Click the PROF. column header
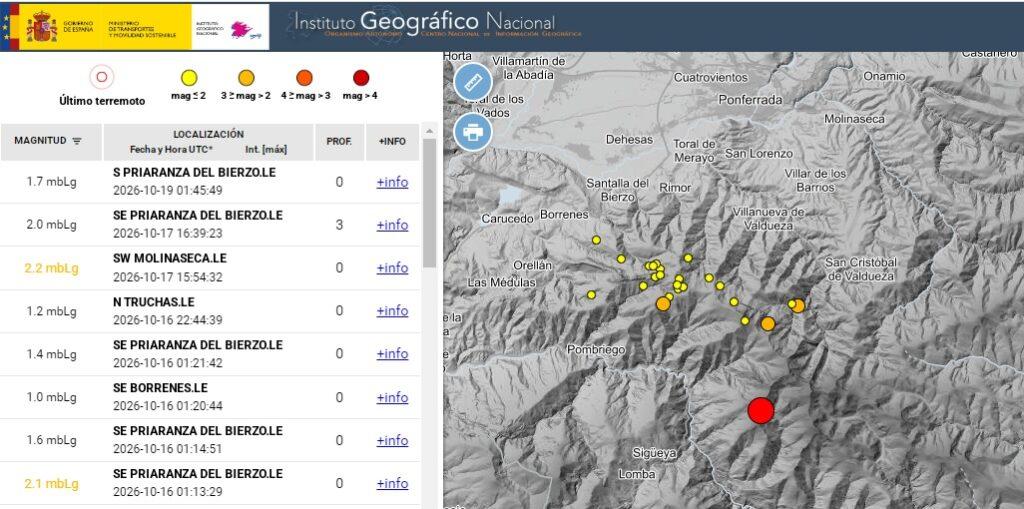This screenshot has height=509, width=1024. tap(339, 141)
